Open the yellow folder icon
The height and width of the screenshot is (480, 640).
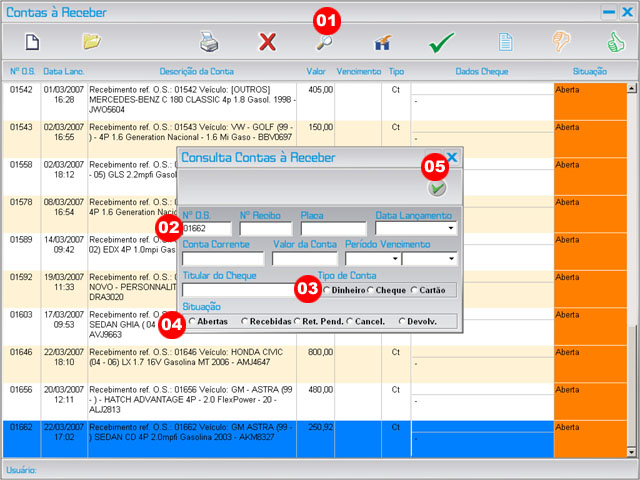click(92, 43)
